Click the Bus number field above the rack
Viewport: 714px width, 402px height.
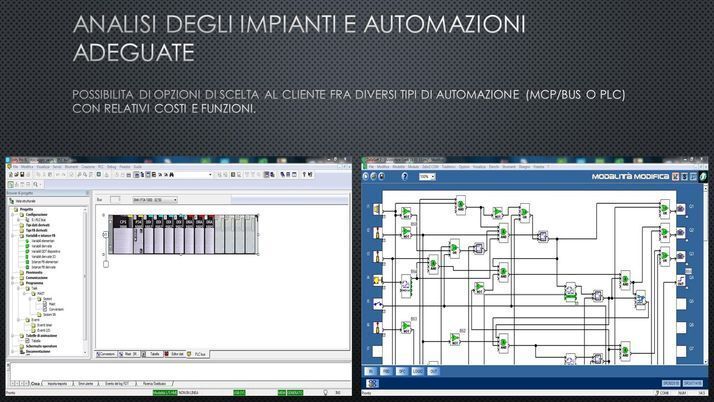[116, 199]
